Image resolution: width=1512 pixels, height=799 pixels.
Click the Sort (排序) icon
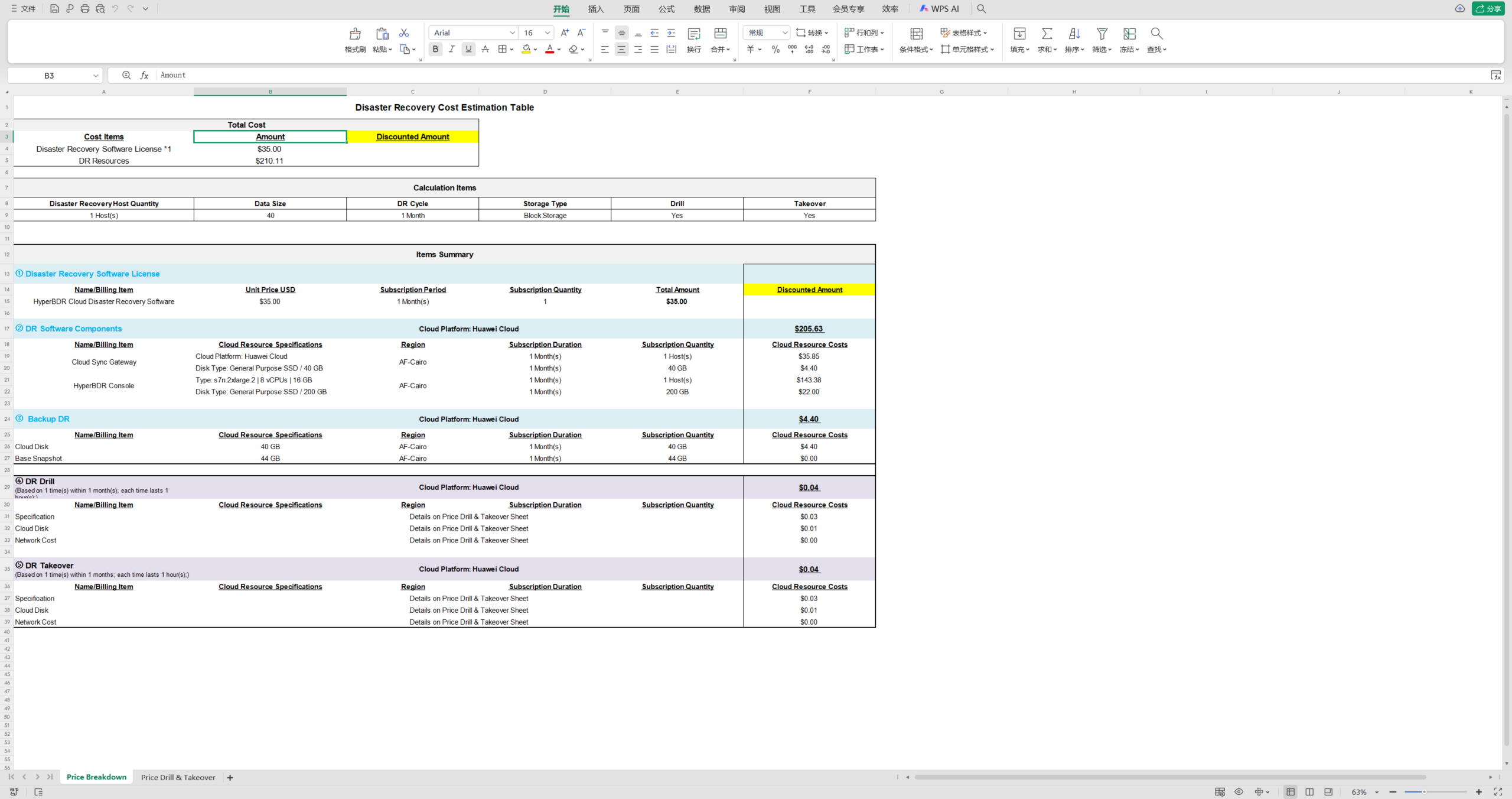(x=1074, y=34)
